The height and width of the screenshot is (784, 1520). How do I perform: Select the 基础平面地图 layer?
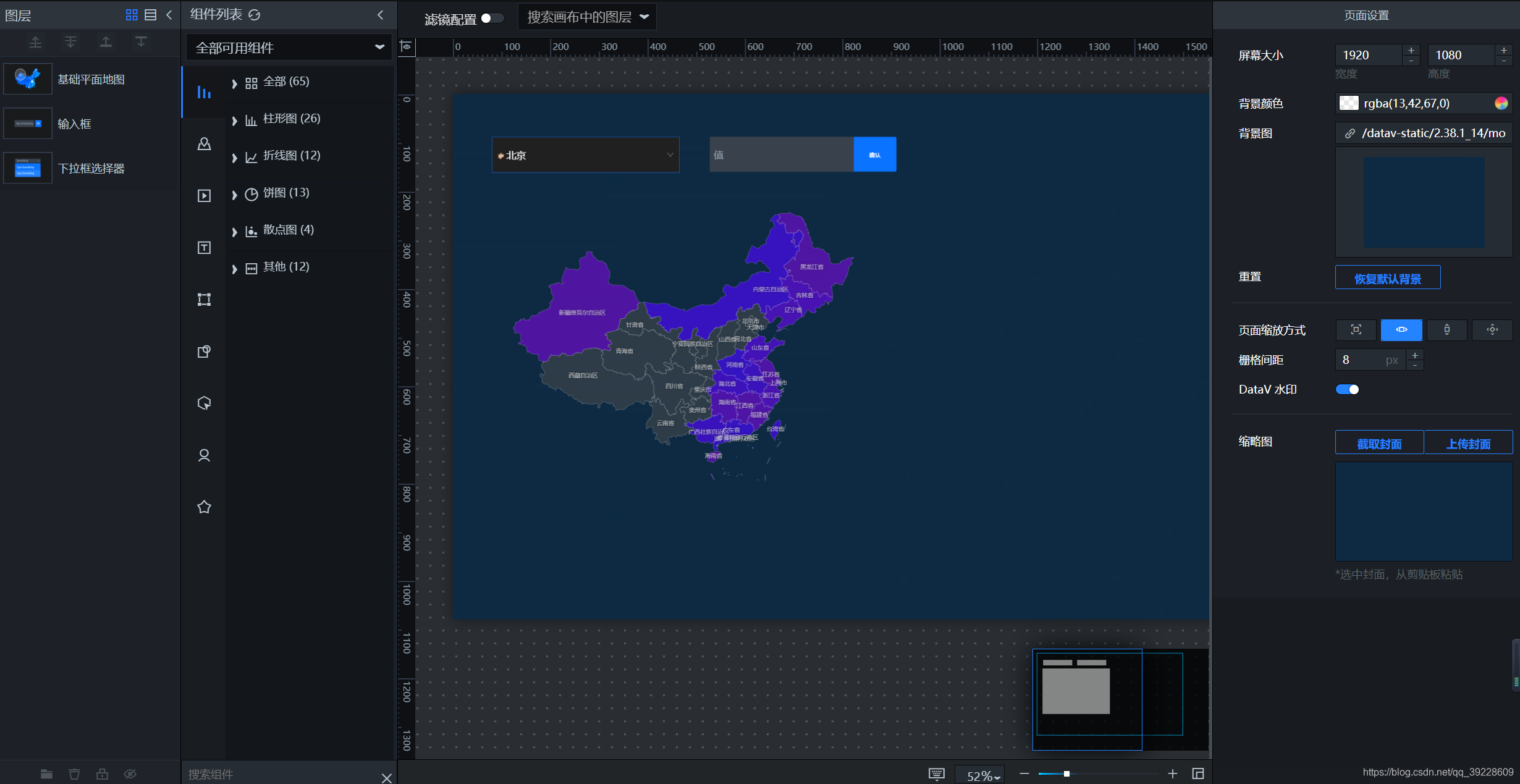(91, 79)
